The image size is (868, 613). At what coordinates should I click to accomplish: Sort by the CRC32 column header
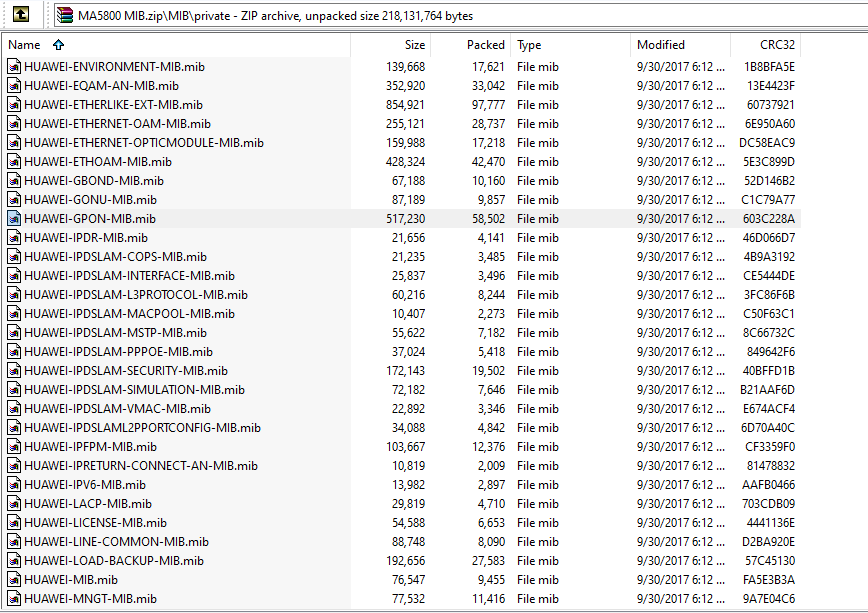click(766, 45)
